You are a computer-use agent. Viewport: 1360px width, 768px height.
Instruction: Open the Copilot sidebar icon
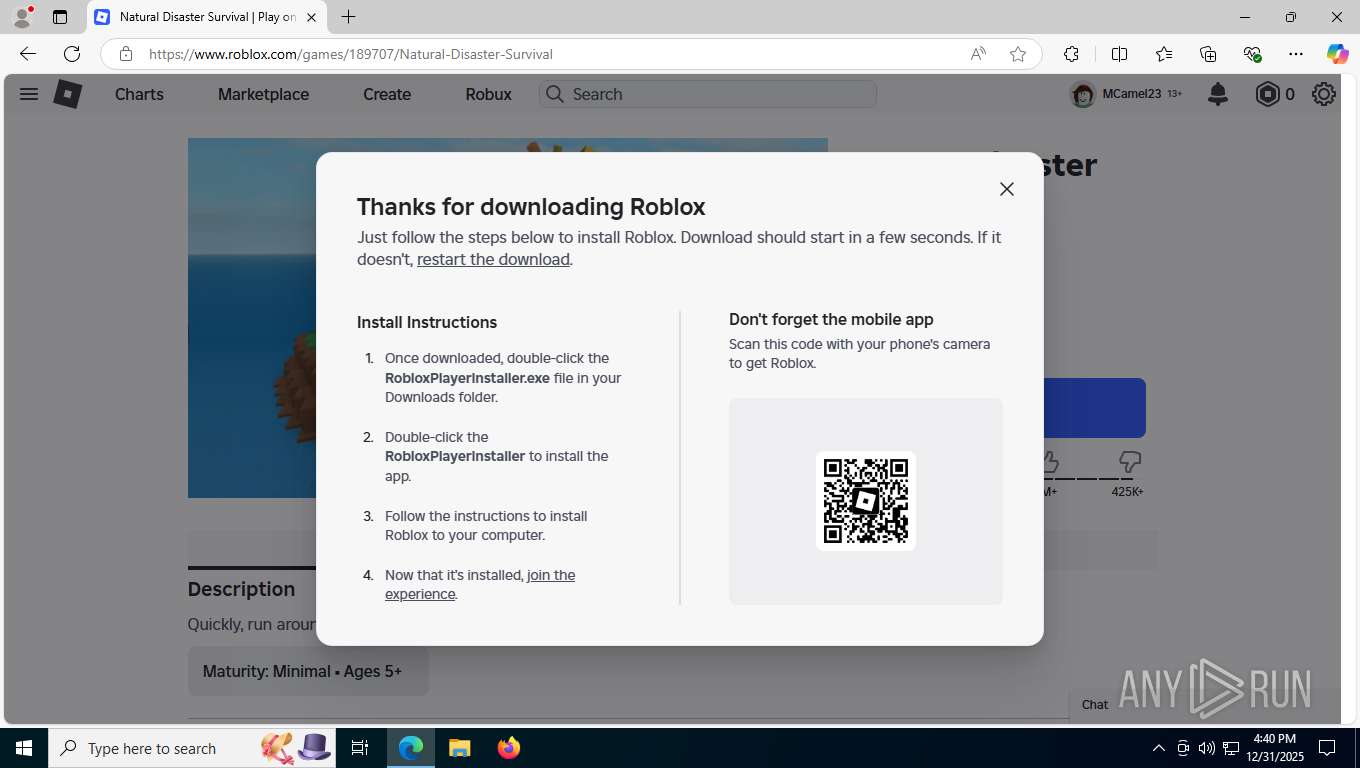pyautogui.click(x=1338, y=54)
